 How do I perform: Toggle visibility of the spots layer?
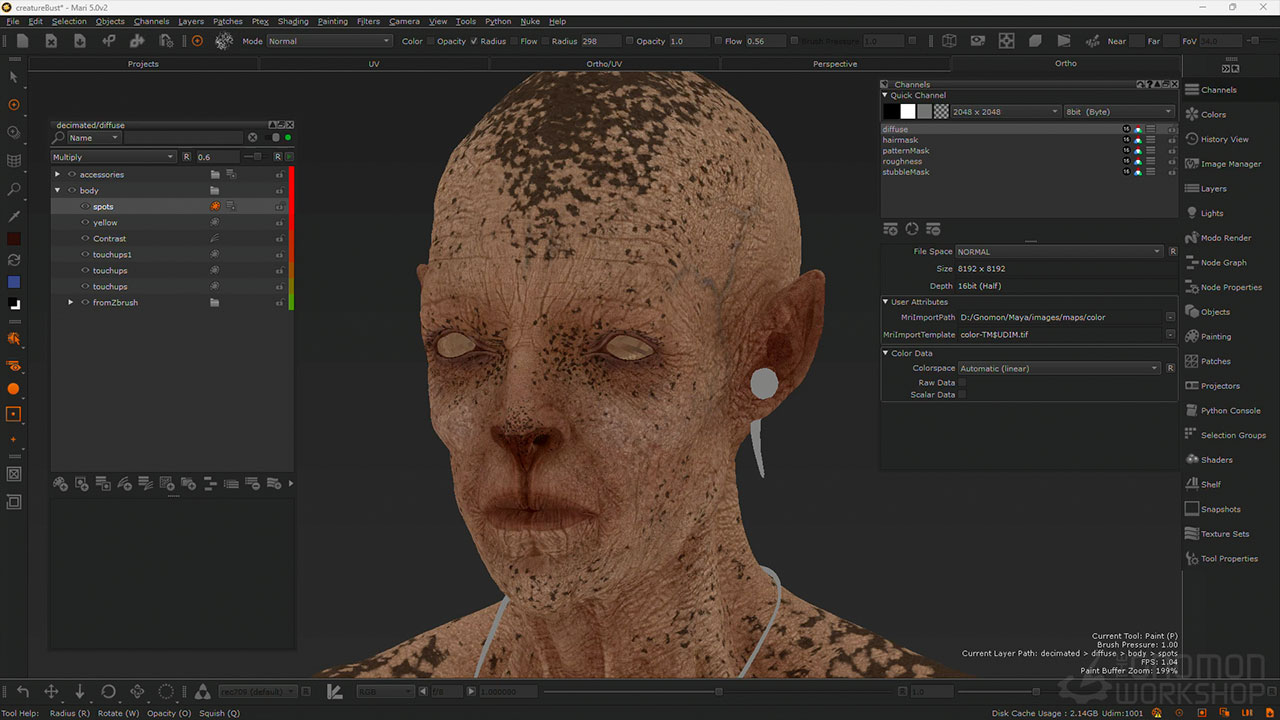(85, 207)
